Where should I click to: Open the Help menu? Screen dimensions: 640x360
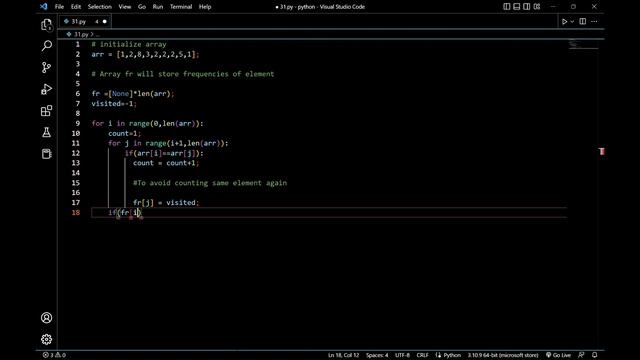coord(205,7)
